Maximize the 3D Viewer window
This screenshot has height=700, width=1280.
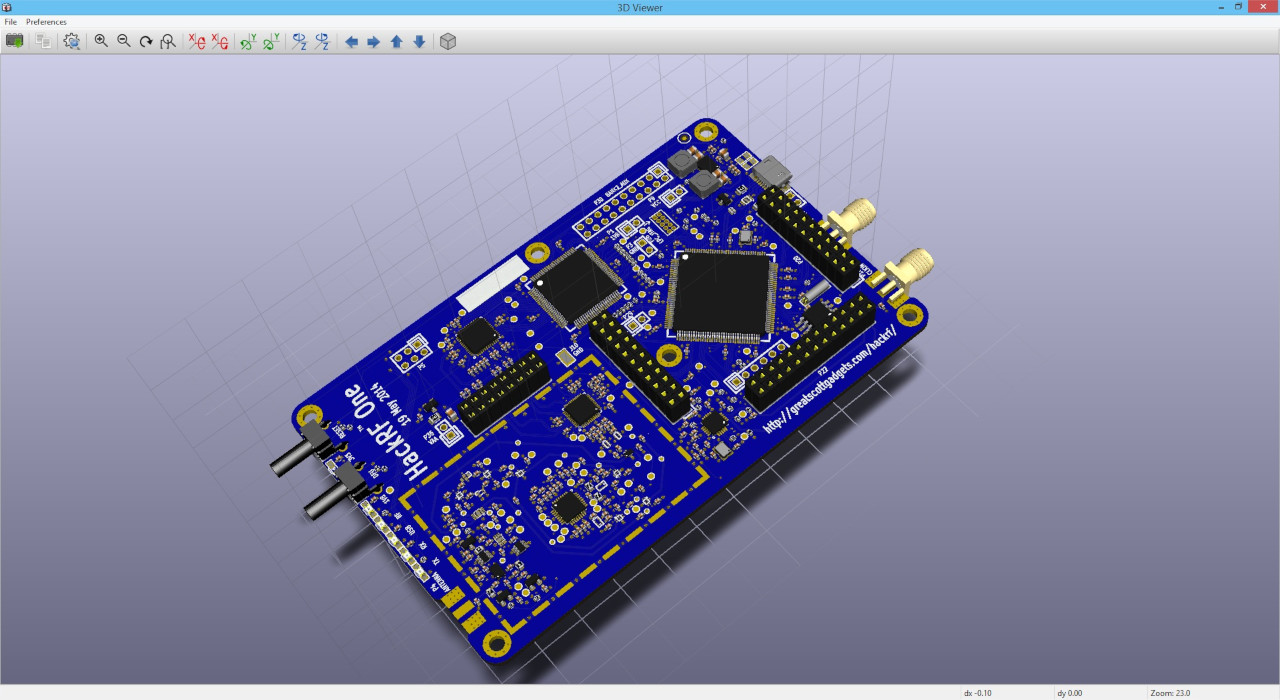coord(1238,7)
